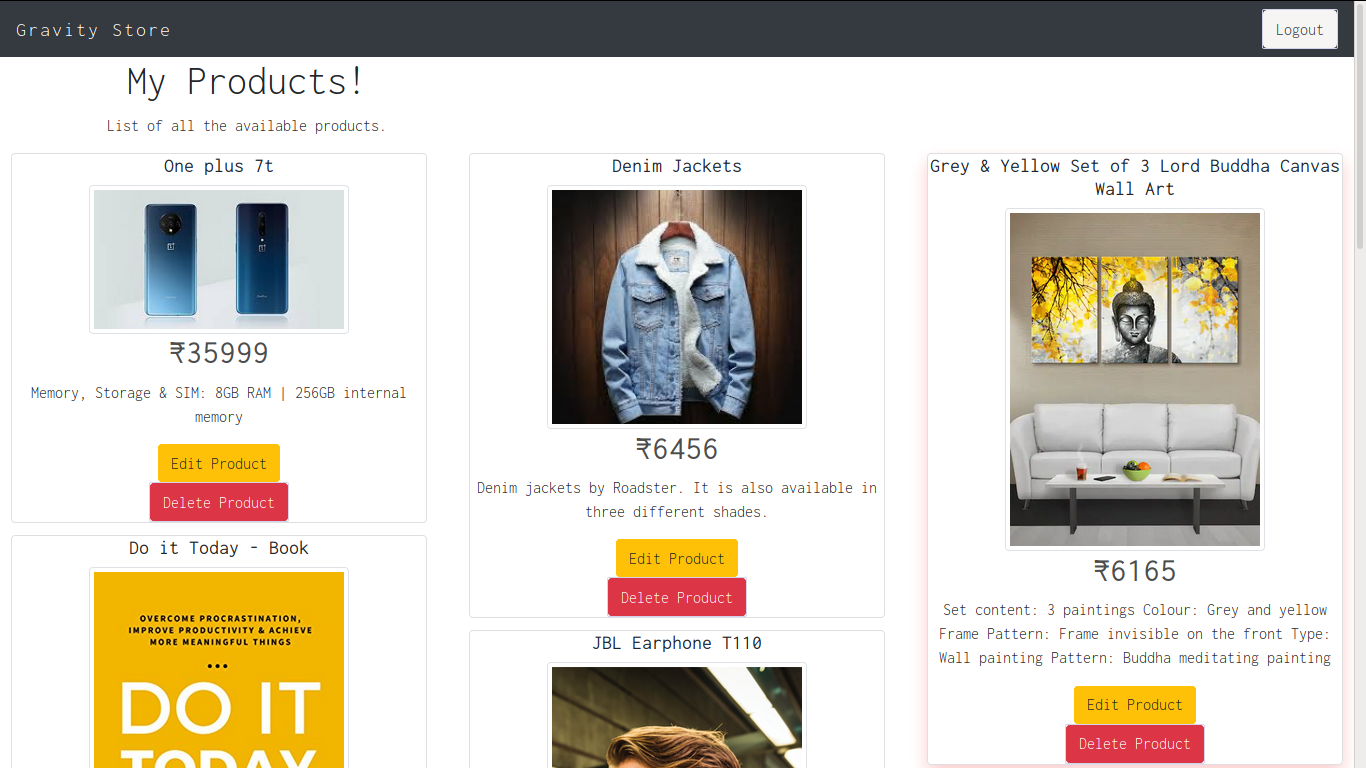Click the ₹6456 price
The height and width of the screenshot is (768, 1366).
(x=677, y=449)
